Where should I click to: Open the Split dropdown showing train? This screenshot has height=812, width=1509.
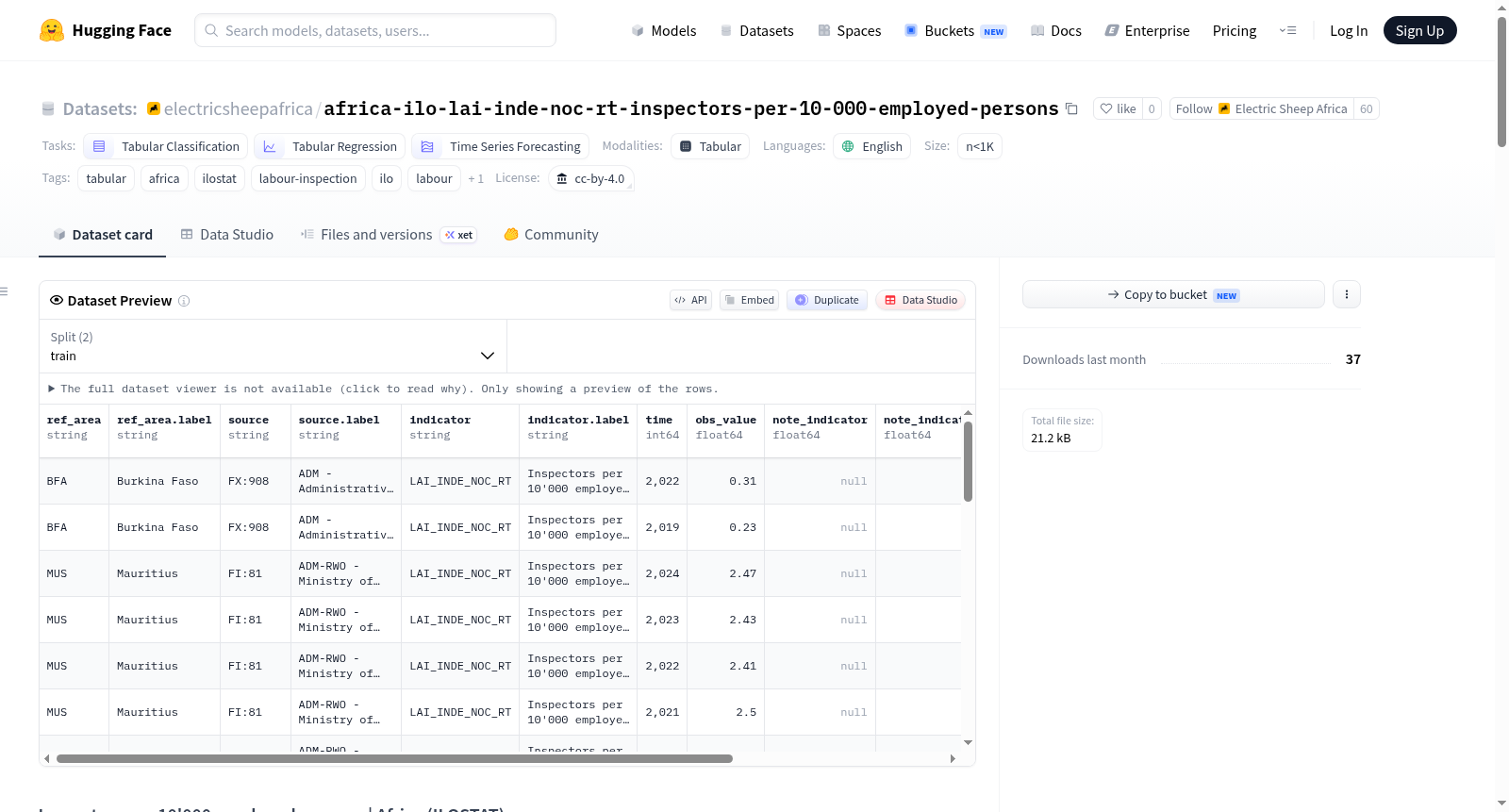pyautogui.click(x=273, y=346)
